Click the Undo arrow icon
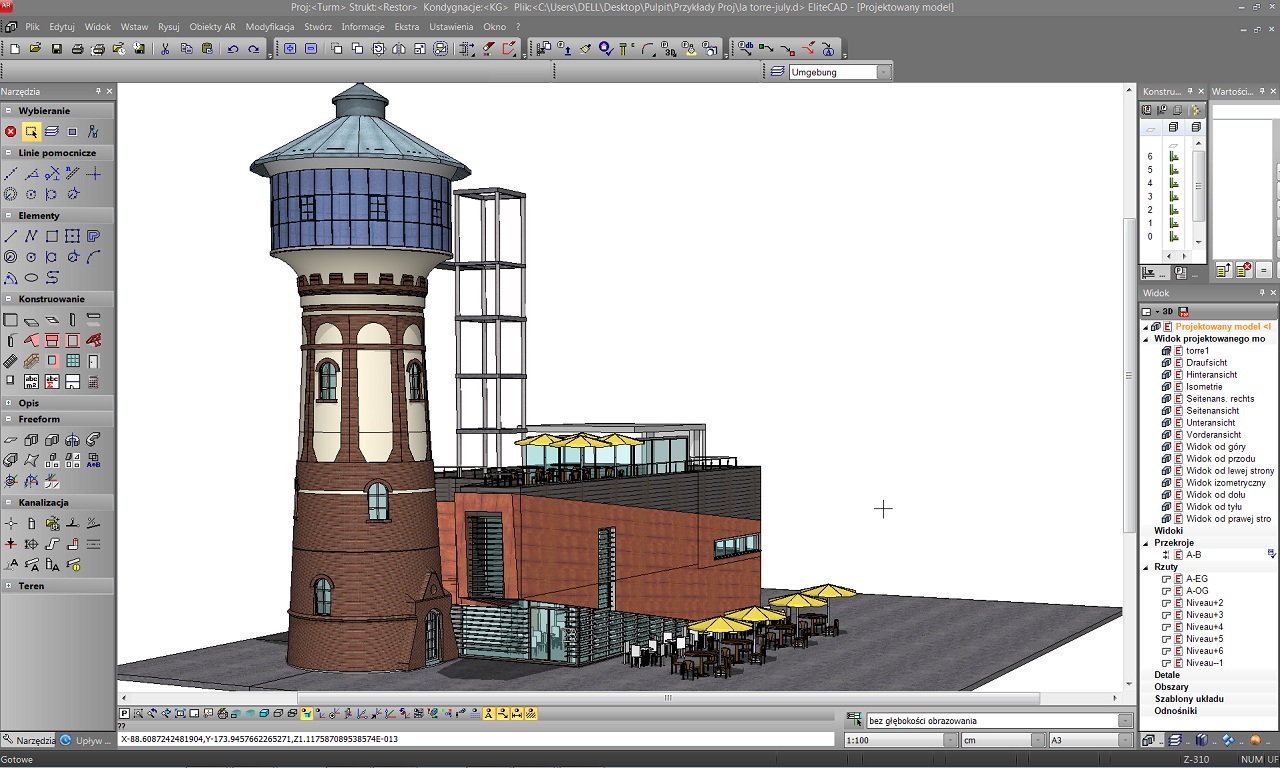The image size is (1280, 768). (233, 48)
